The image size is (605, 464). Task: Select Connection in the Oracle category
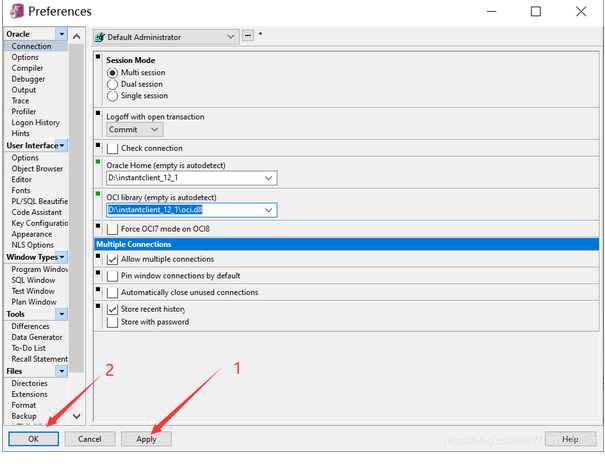[31, 46]
